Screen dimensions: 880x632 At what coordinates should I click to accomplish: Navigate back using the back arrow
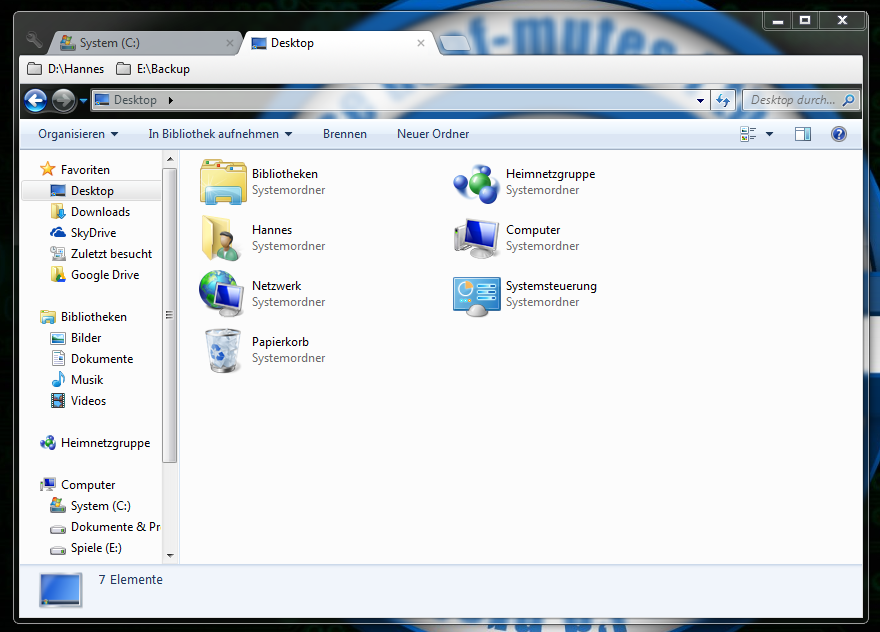pyautogui.click(x=35, y=100)
